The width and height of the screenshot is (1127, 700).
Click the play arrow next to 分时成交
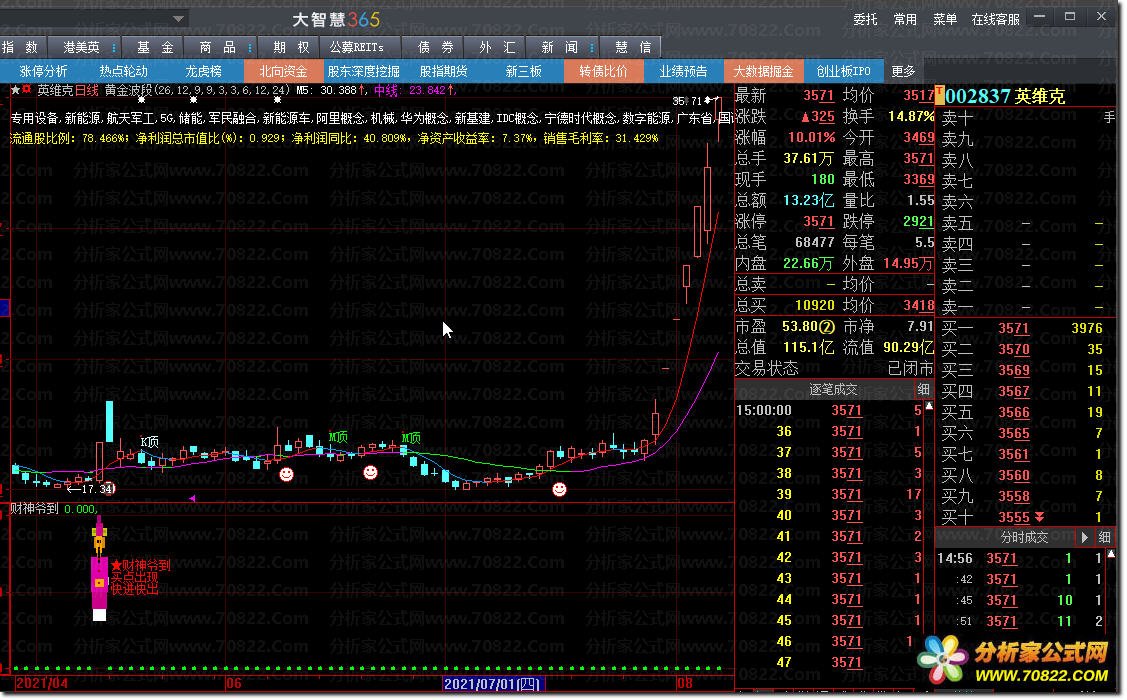point(1085,537)
